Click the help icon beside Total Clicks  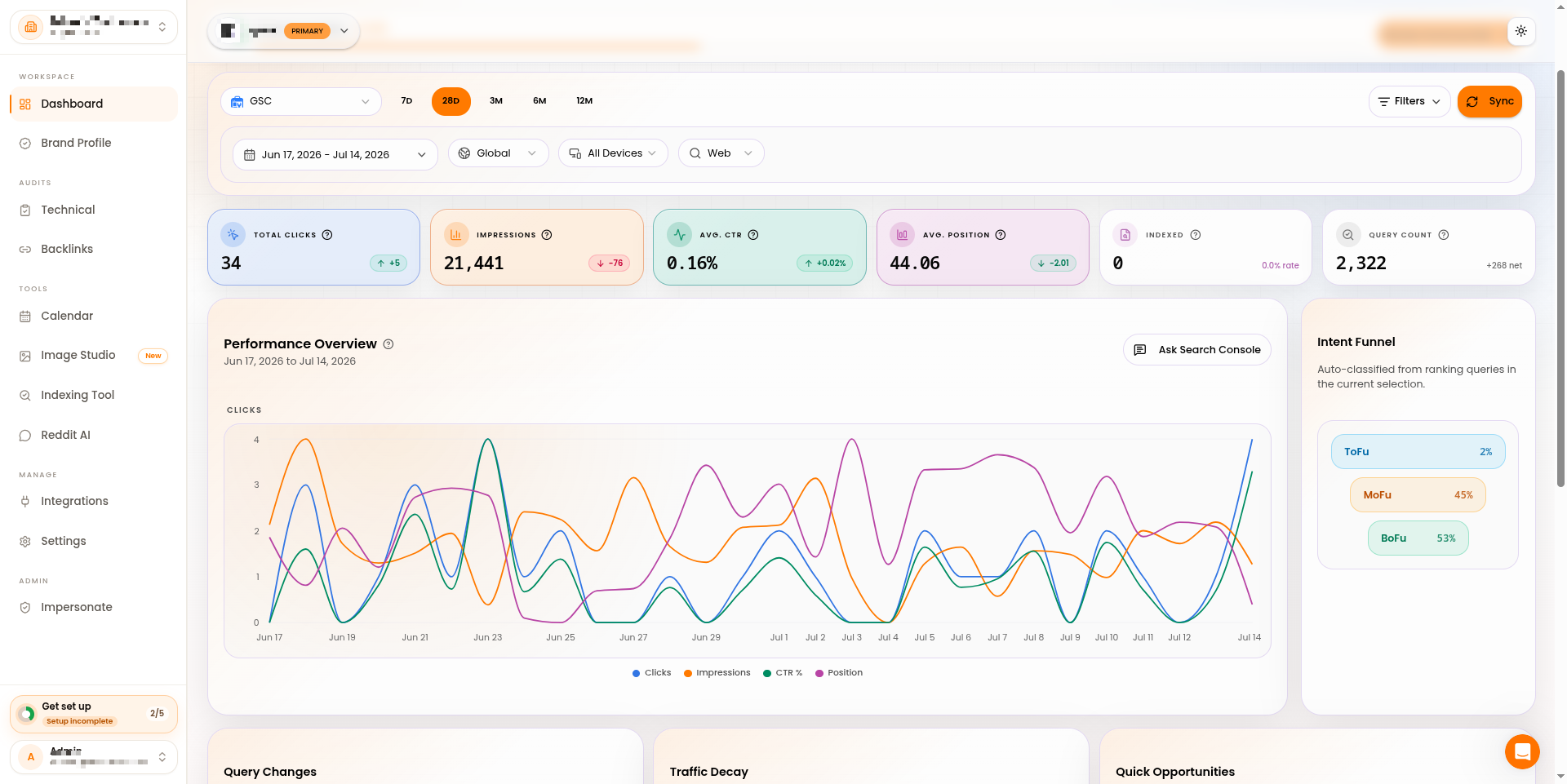327,235
